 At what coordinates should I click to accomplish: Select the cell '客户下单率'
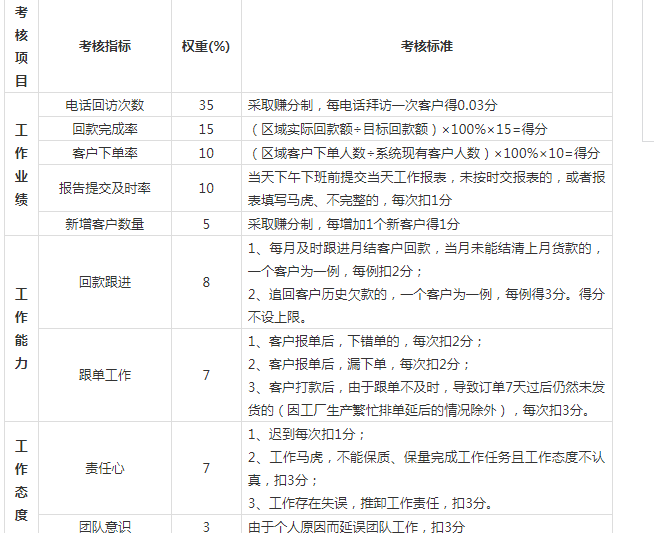[x=105, y=153]
